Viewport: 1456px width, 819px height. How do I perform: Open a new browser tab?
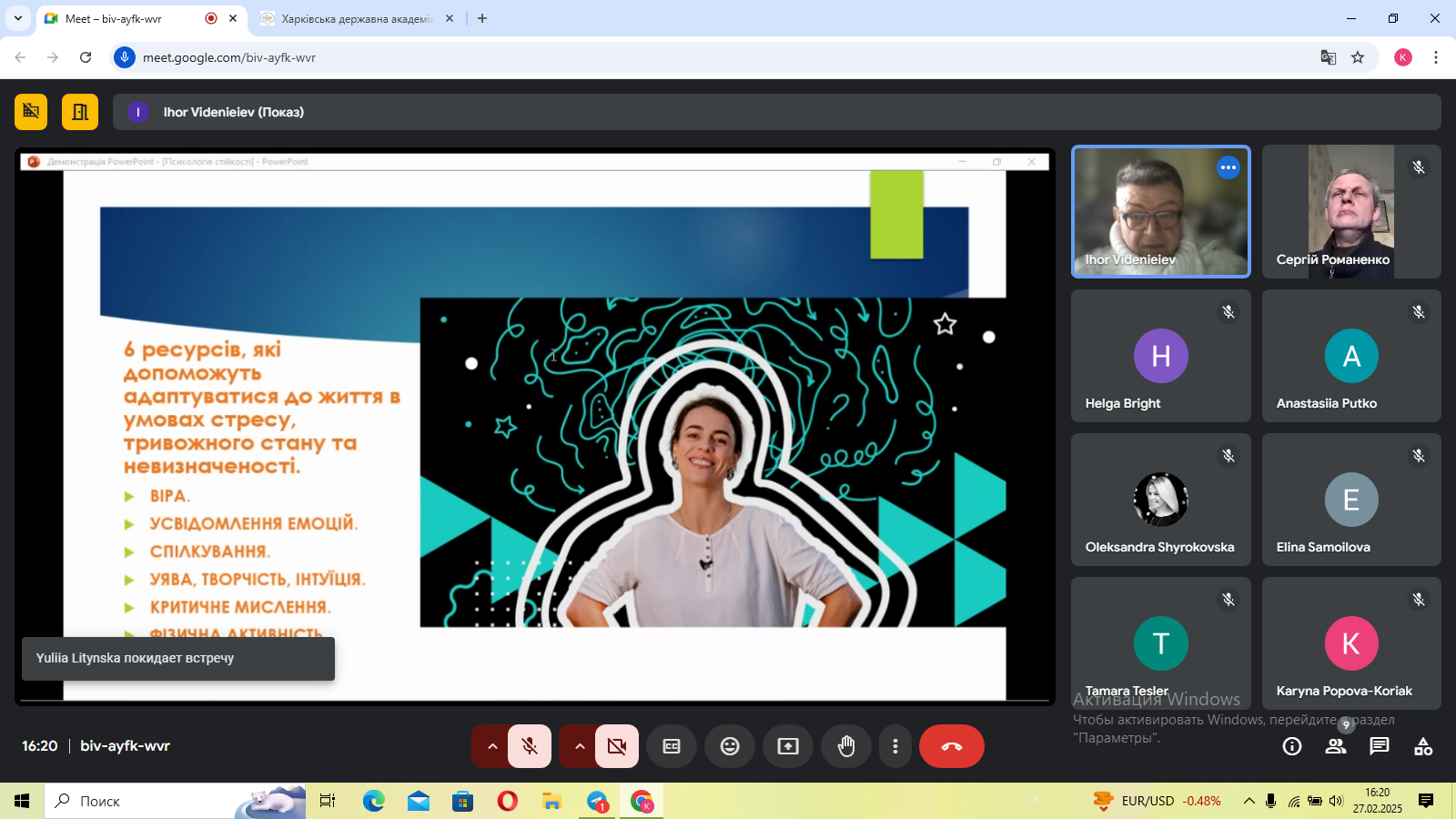pos(482,18)
